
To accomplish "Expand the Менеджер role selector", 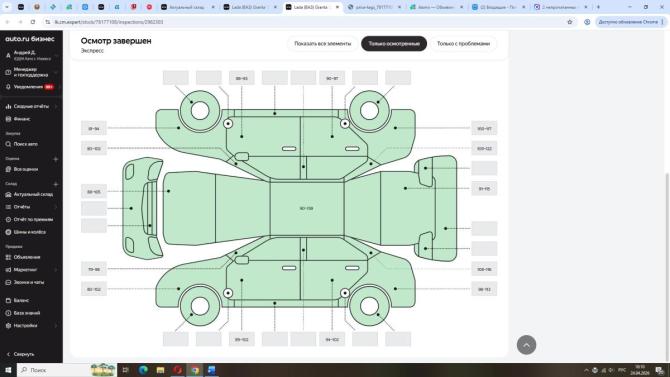I will click(30, 72).
